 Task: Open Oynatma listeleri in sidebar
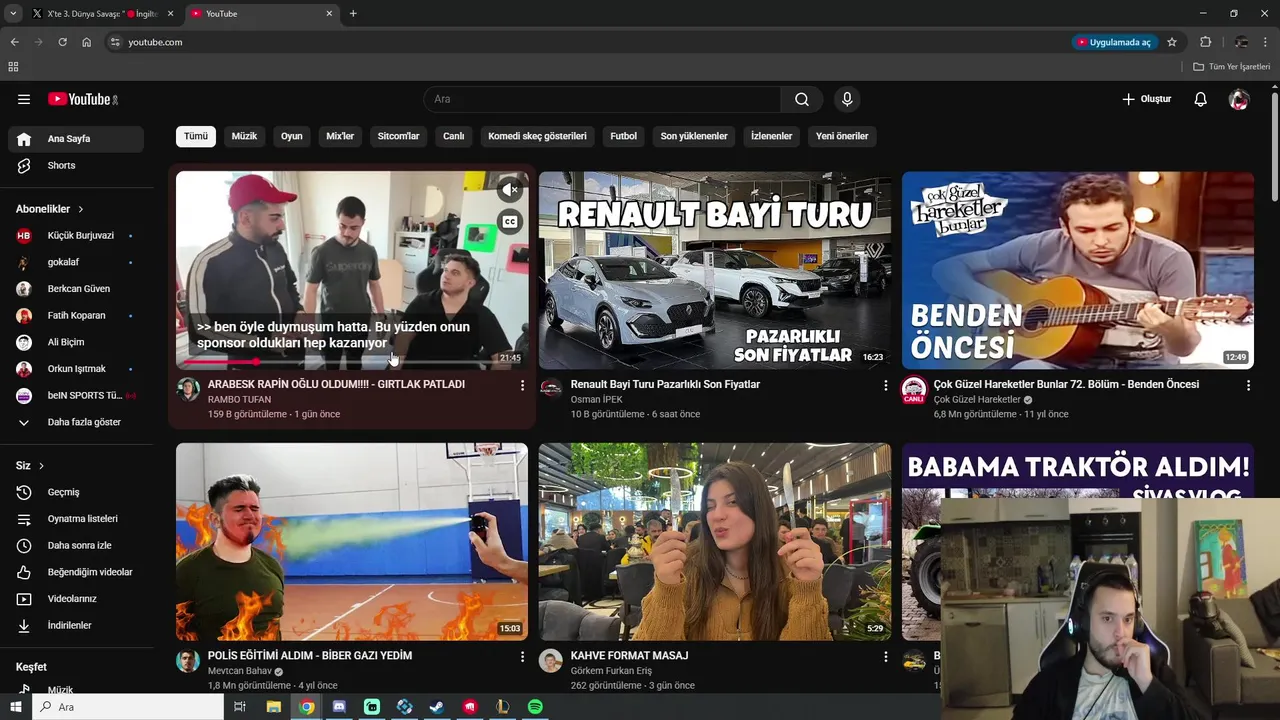(x=76, y=519)
